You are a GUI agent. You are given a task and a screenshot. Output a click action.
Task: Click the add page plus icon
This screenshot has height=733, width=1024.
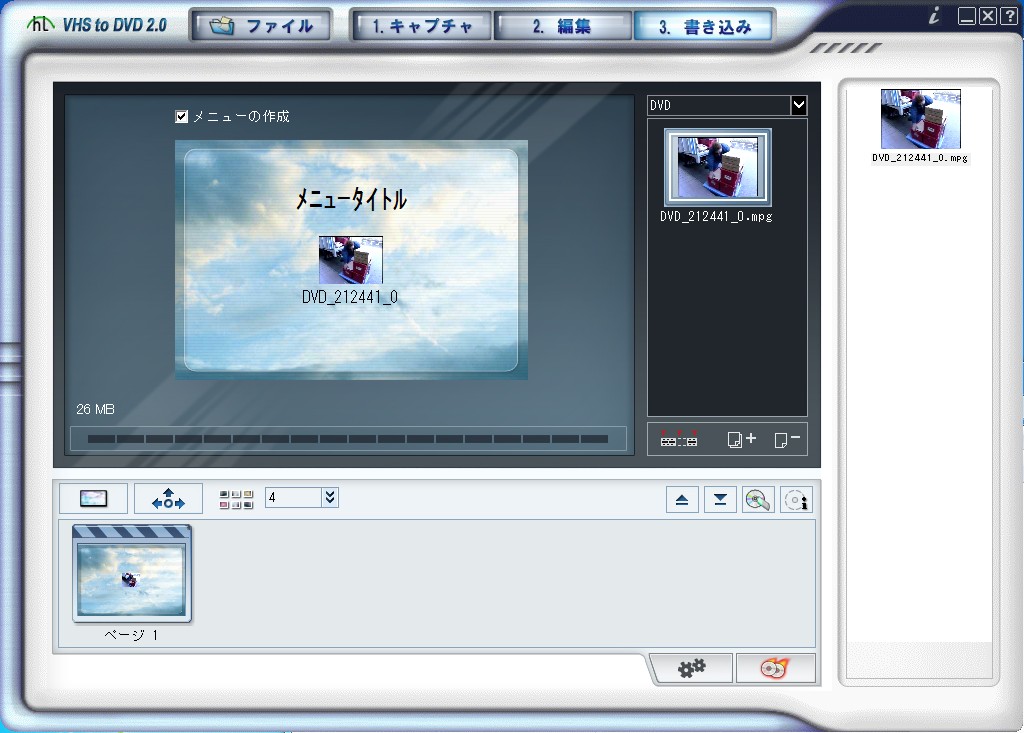click(741, 439)
